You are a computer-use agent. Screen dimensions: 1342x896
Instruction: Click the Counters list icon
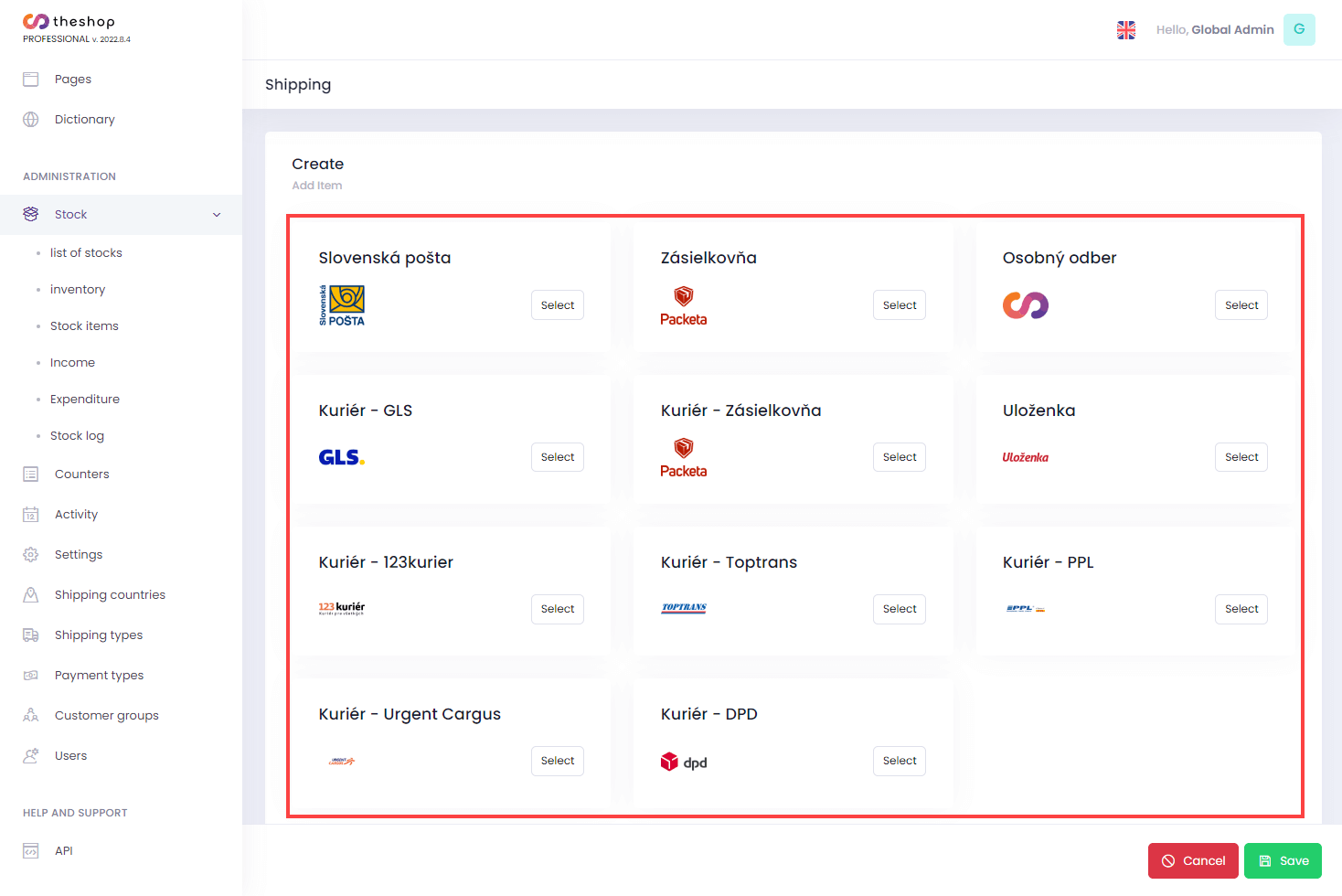[x=31, y=475]
